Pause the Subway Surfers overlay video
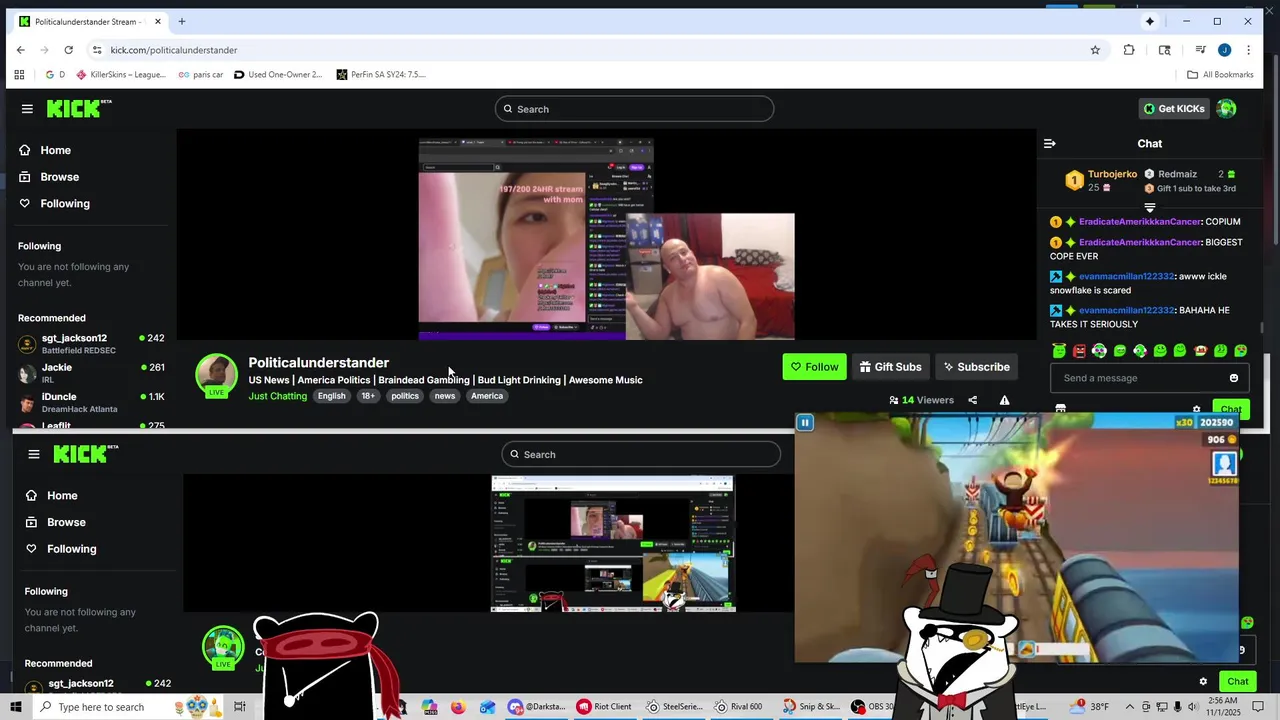Viewport: 1280px width, 720px height. click(804, 422)
